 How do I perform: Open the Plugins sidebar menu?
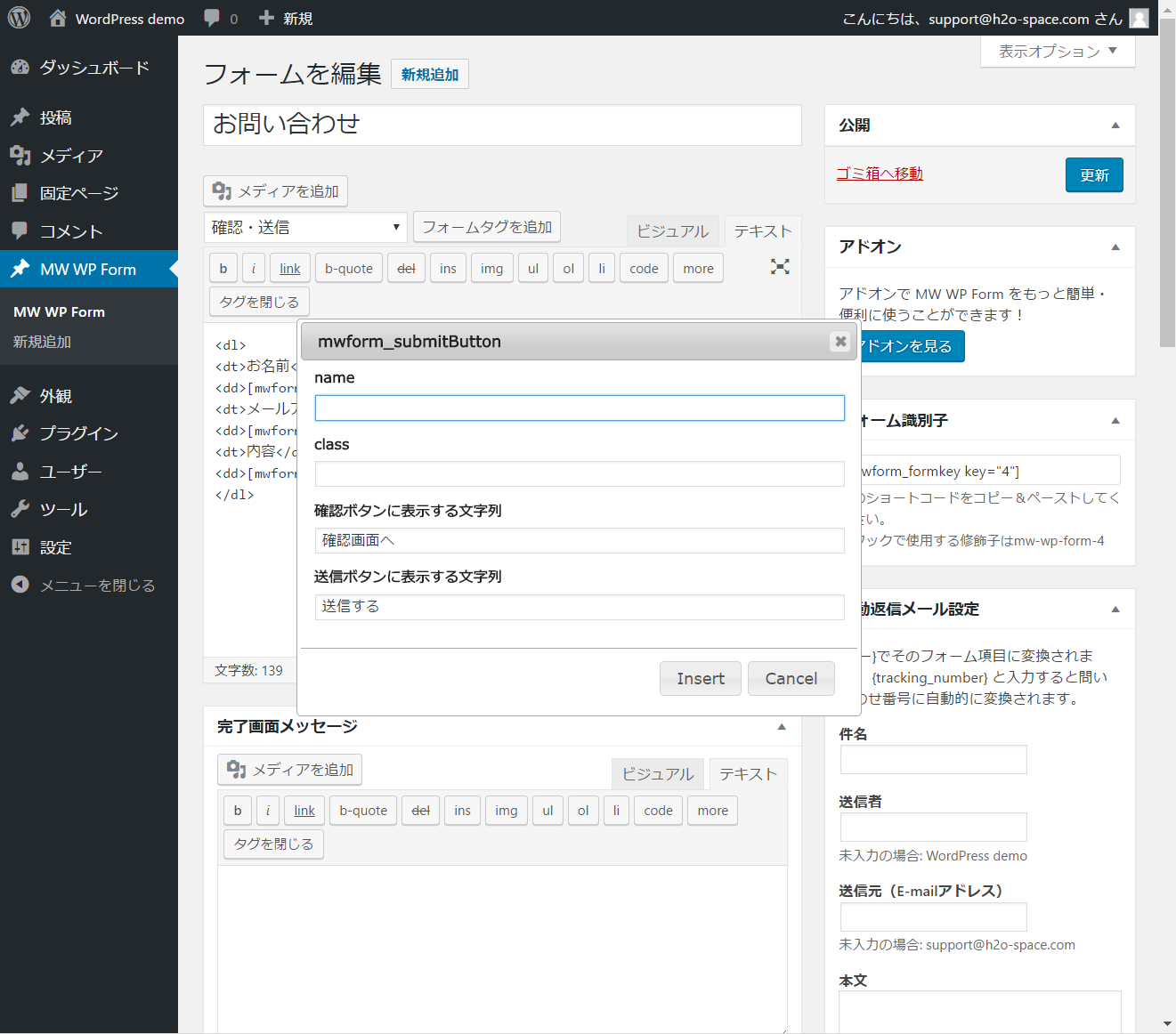[78, 433]
